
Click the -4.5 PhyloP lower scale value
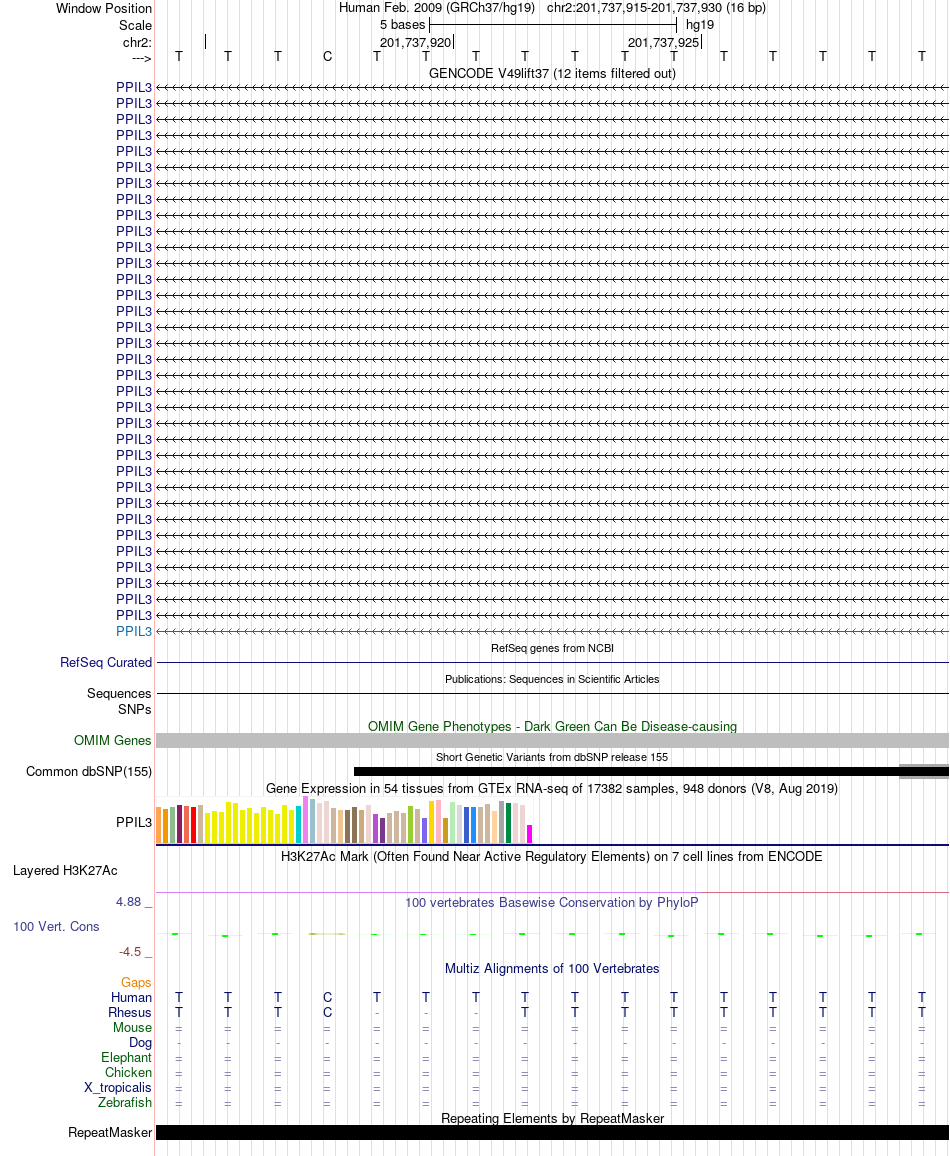[130, 951]
